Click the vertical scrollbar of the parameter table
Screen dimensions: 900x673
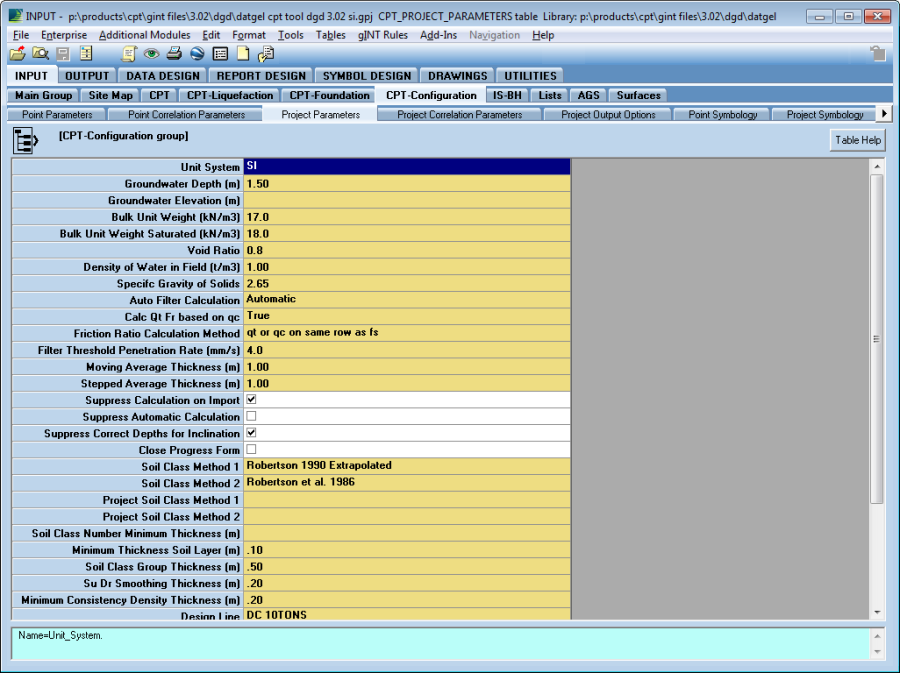(x=877, y=340)
